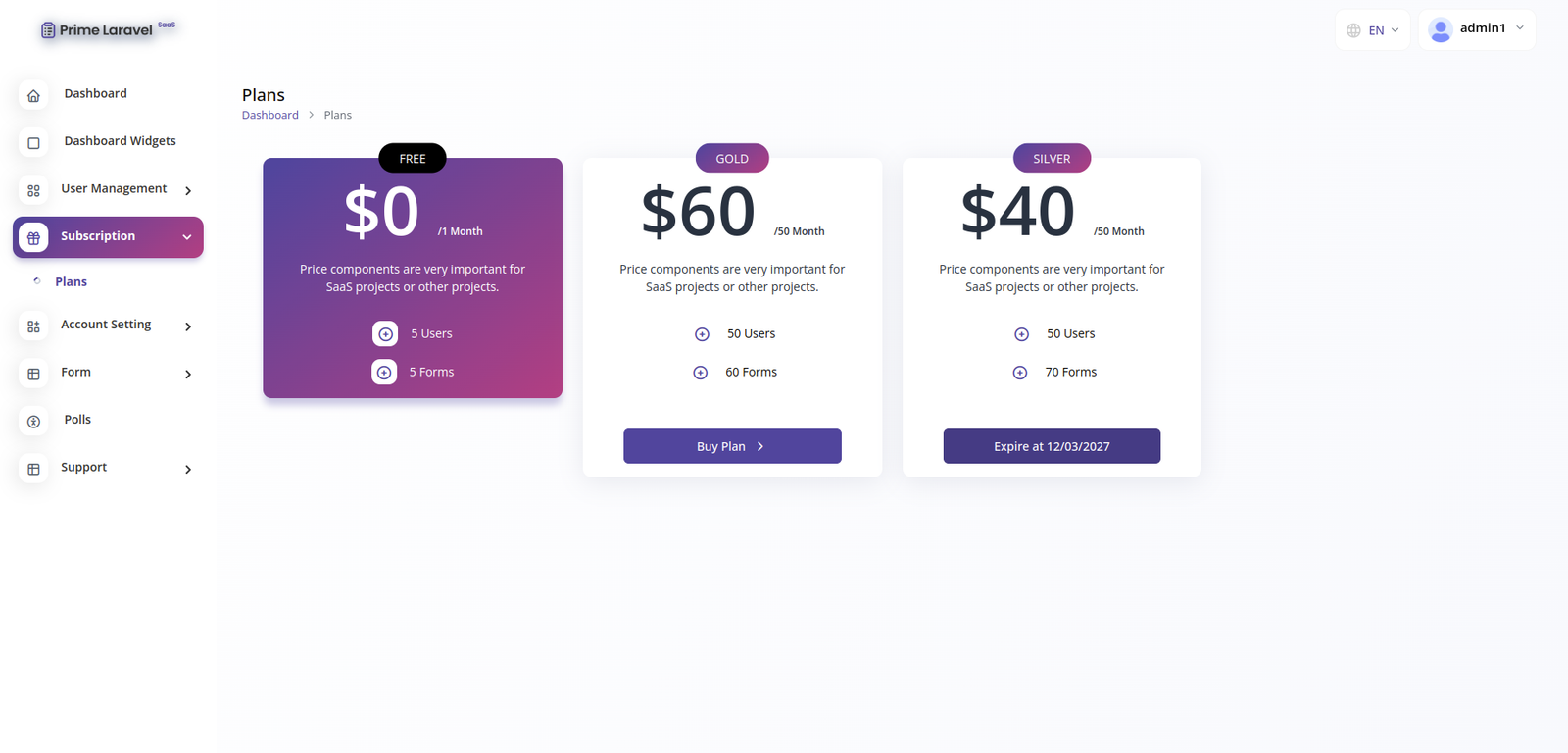Viewport: 1568px width, 753px height.
Task: Click the Expire at 12/03/2027 button
Action: point(1052,446)
